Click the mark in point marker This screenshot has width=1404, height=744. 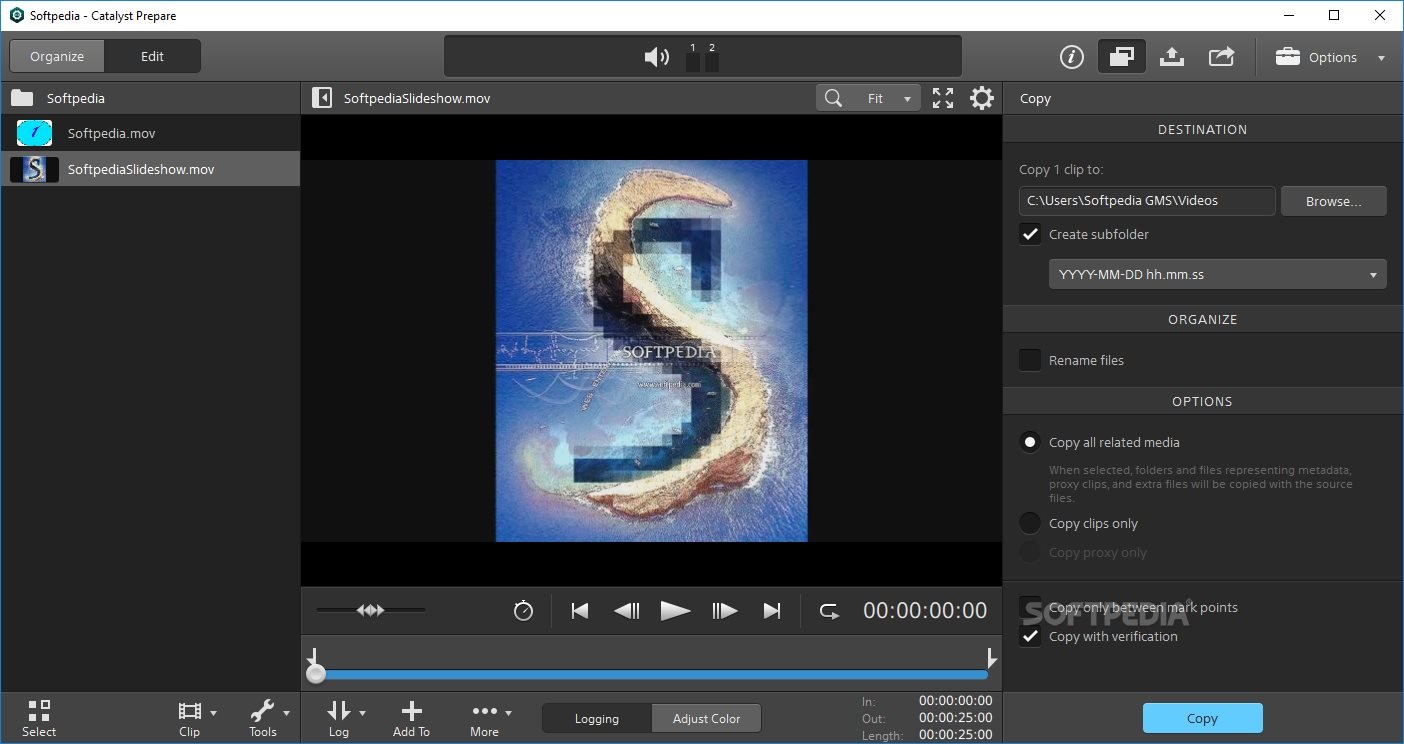coord(313,656)
